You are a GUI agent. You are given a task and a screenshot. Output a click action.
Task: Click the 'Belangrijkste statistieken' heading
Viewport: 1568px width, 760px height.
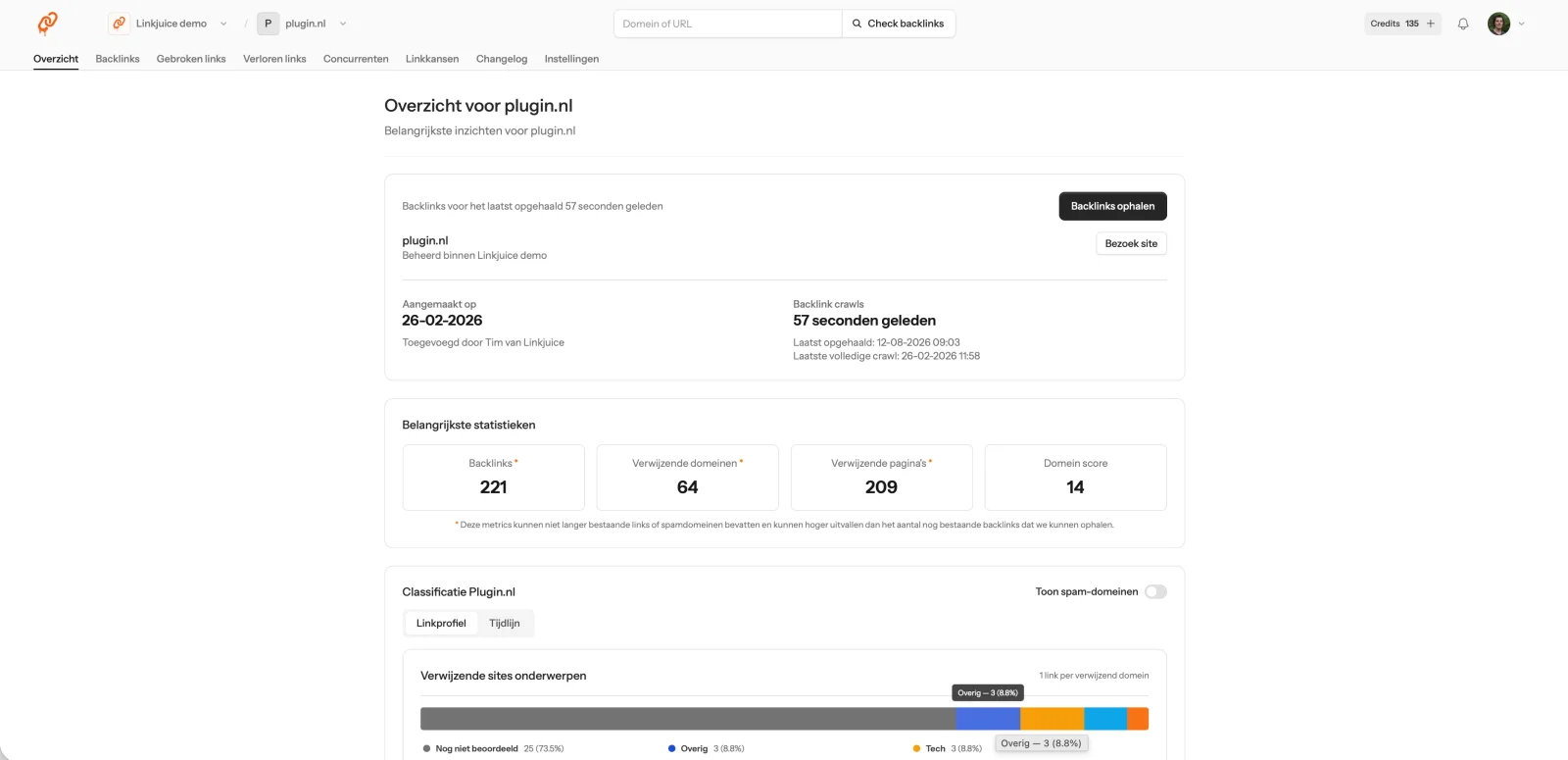pos(468,425)
